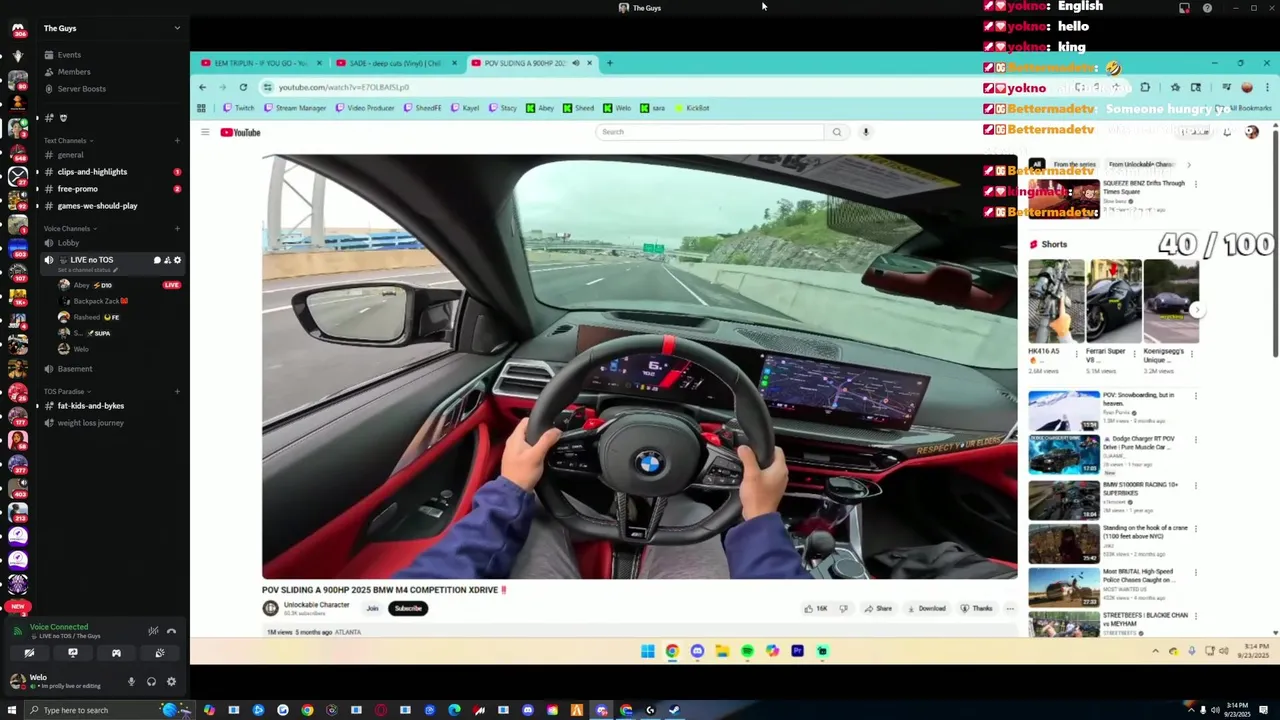This screenshot has width=1280, height=720.
Task: Mute the POV SLIDING tab audio icon
Action: point(575,63)
